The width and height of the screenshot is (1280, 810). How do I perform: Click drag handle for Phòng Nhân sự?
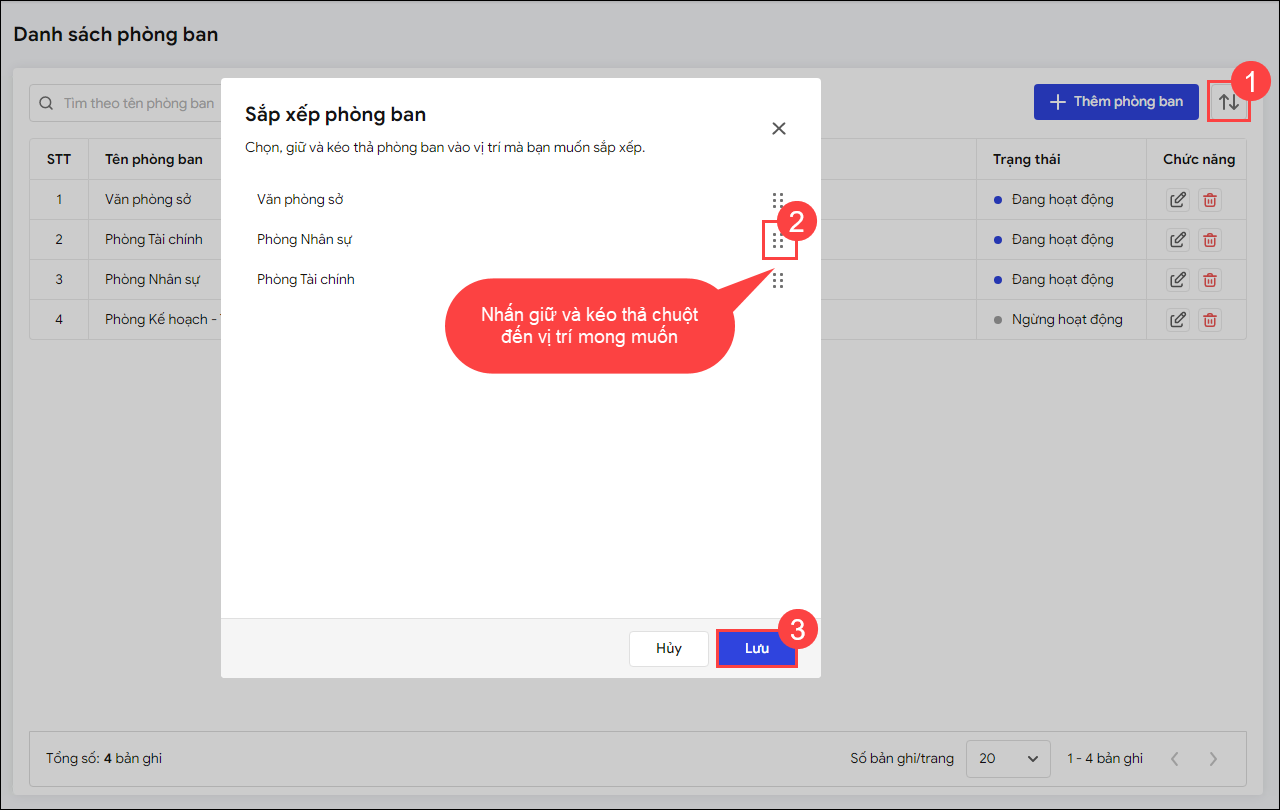(x=778, y=240)
